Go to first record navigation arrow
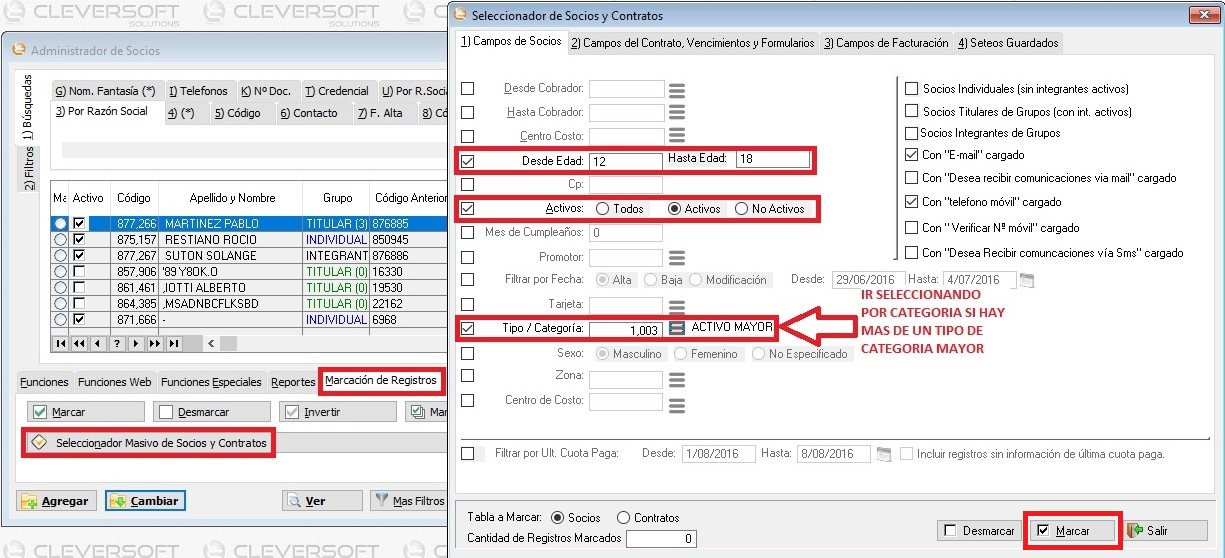1225x558 pixels. pos(59,343)
